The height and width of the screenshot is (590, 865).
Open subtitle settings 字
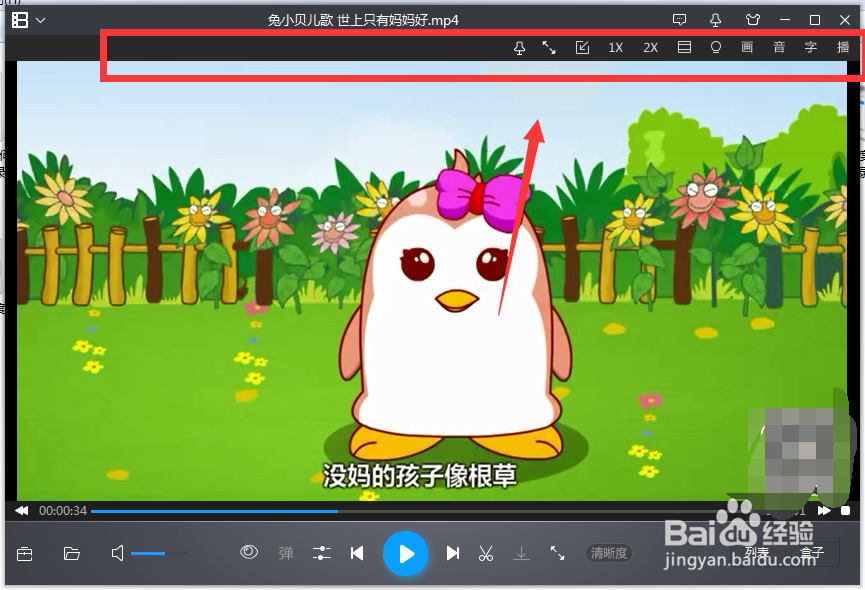pyautogui.click(x=810, y=47)
